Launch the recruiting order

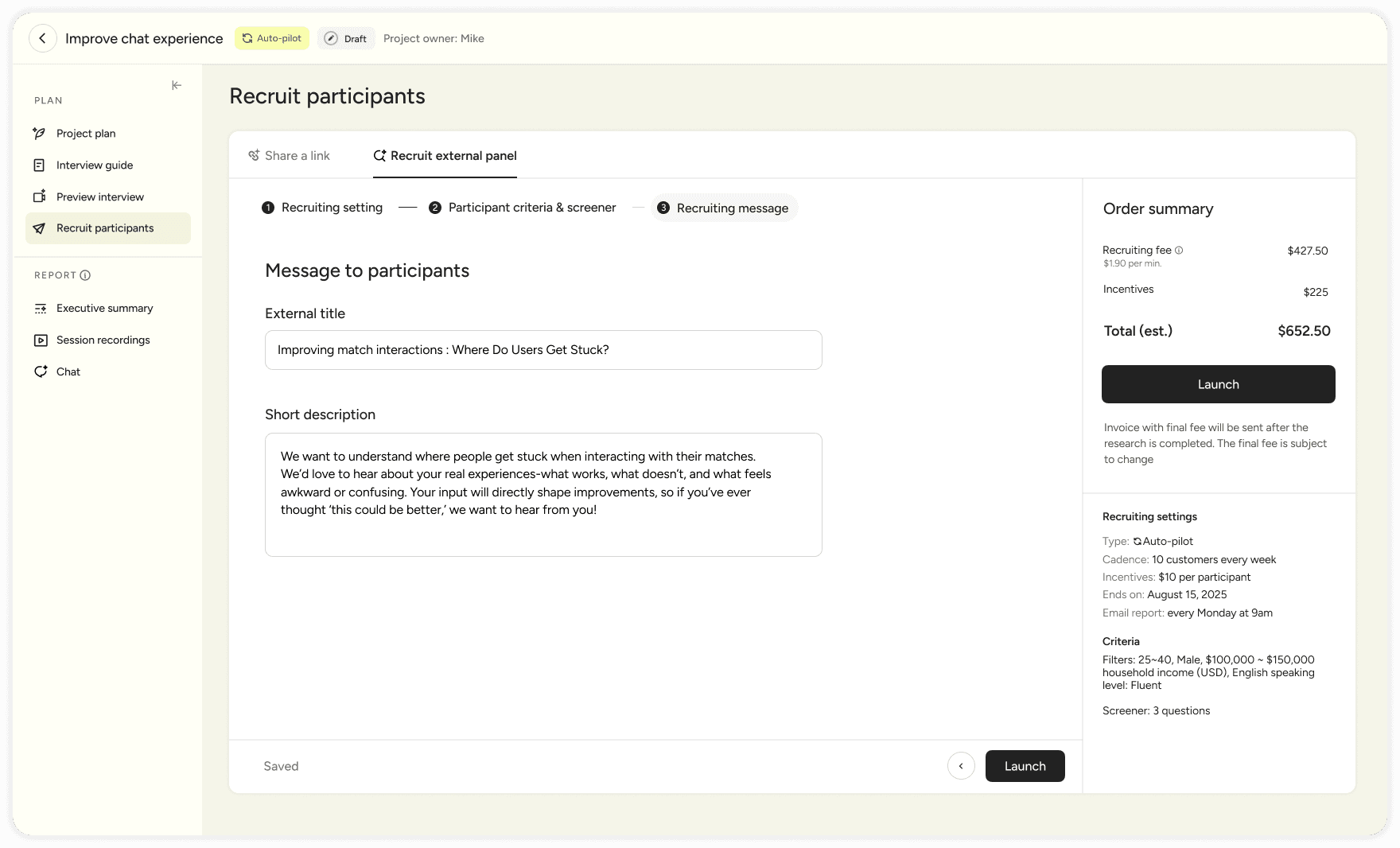pyautogui.click(x=1218, y=384)
